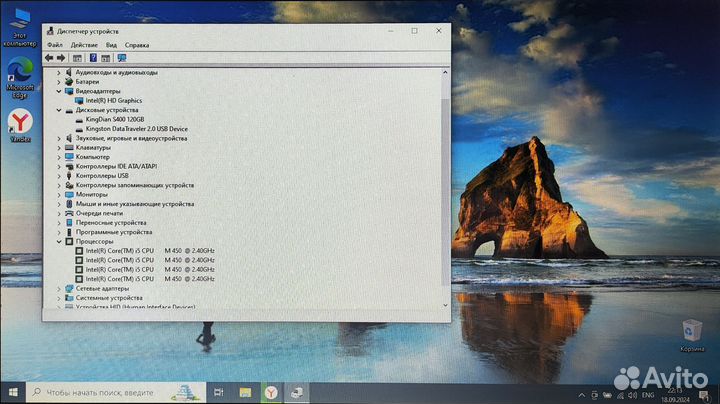Click the Контроллеры USB plug icon

(69, 176)
